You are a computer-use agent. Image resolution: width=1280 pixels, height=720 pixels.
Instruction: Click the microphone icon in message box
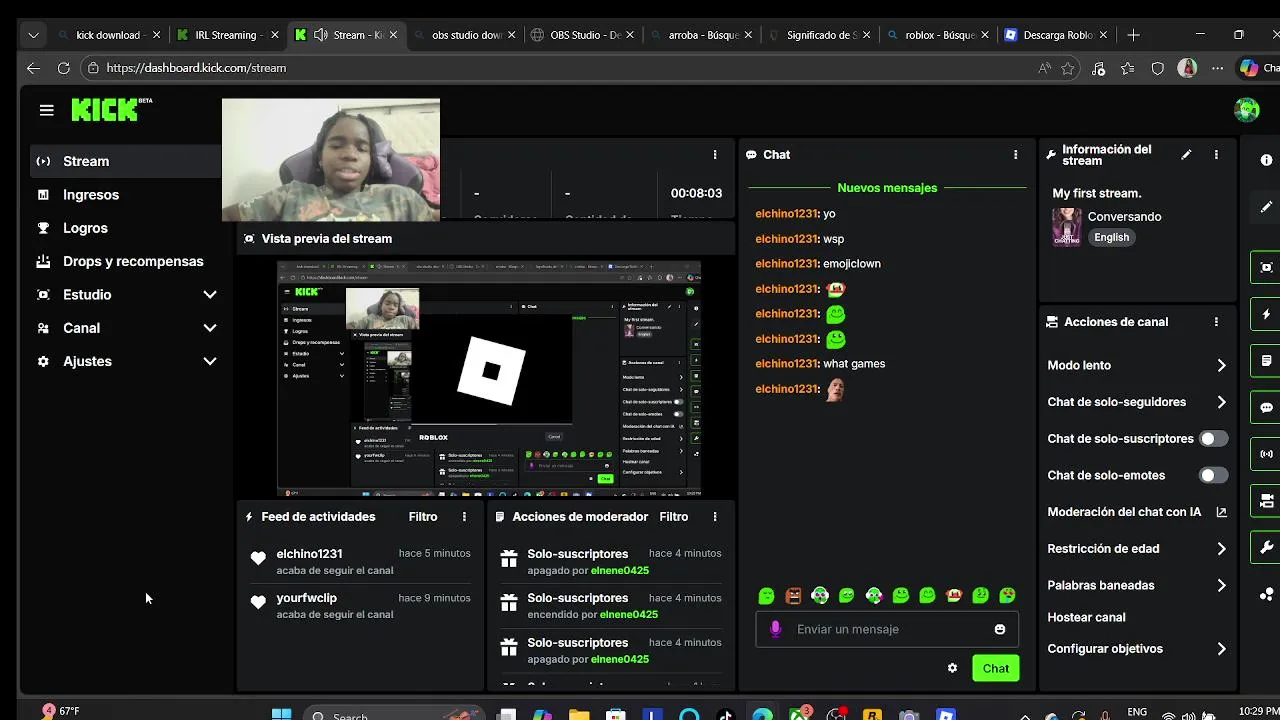pos(775,629)
